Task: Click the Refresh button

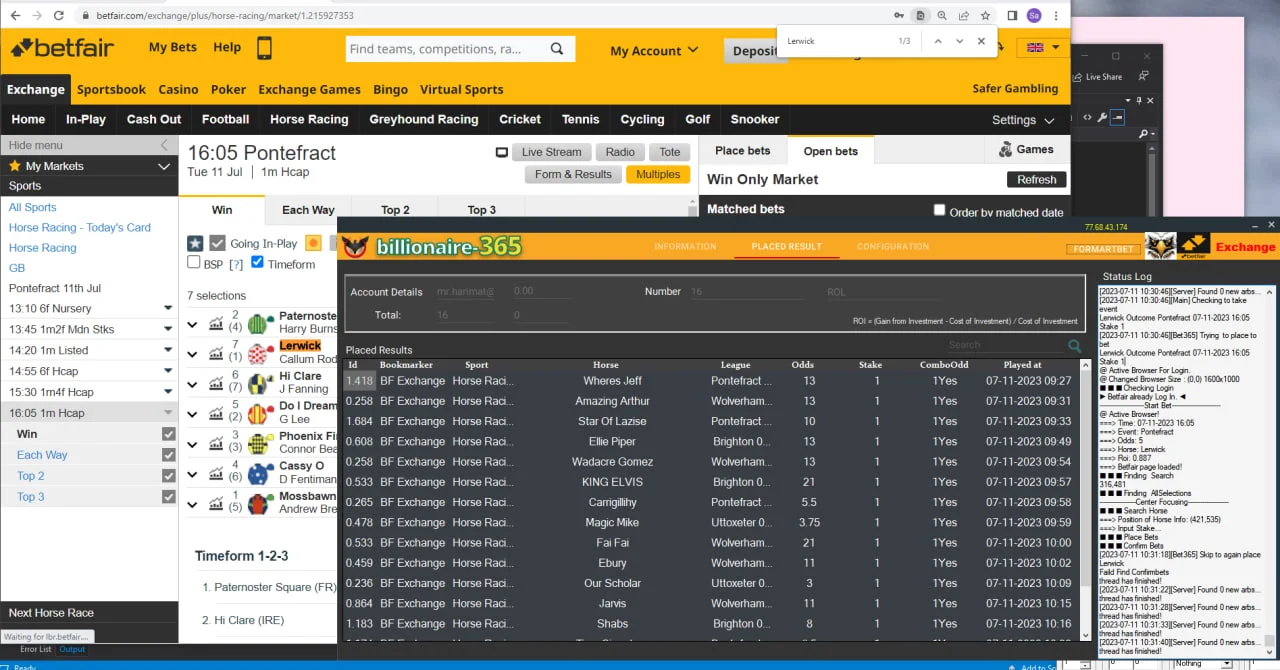Action: [1036, 180]
